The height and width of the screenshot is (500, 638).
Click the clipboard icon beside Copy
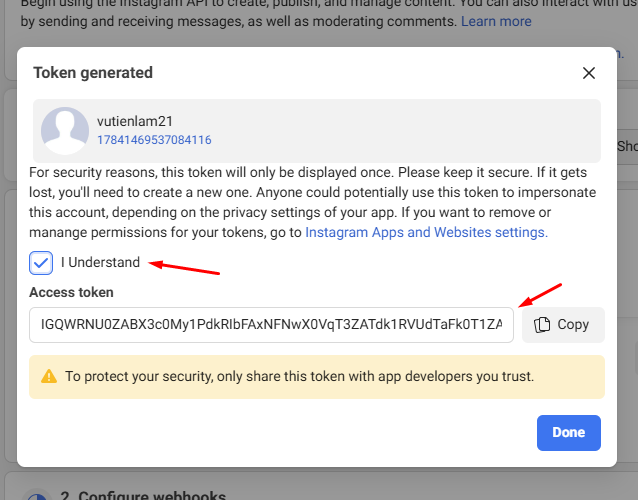point(543,325)
